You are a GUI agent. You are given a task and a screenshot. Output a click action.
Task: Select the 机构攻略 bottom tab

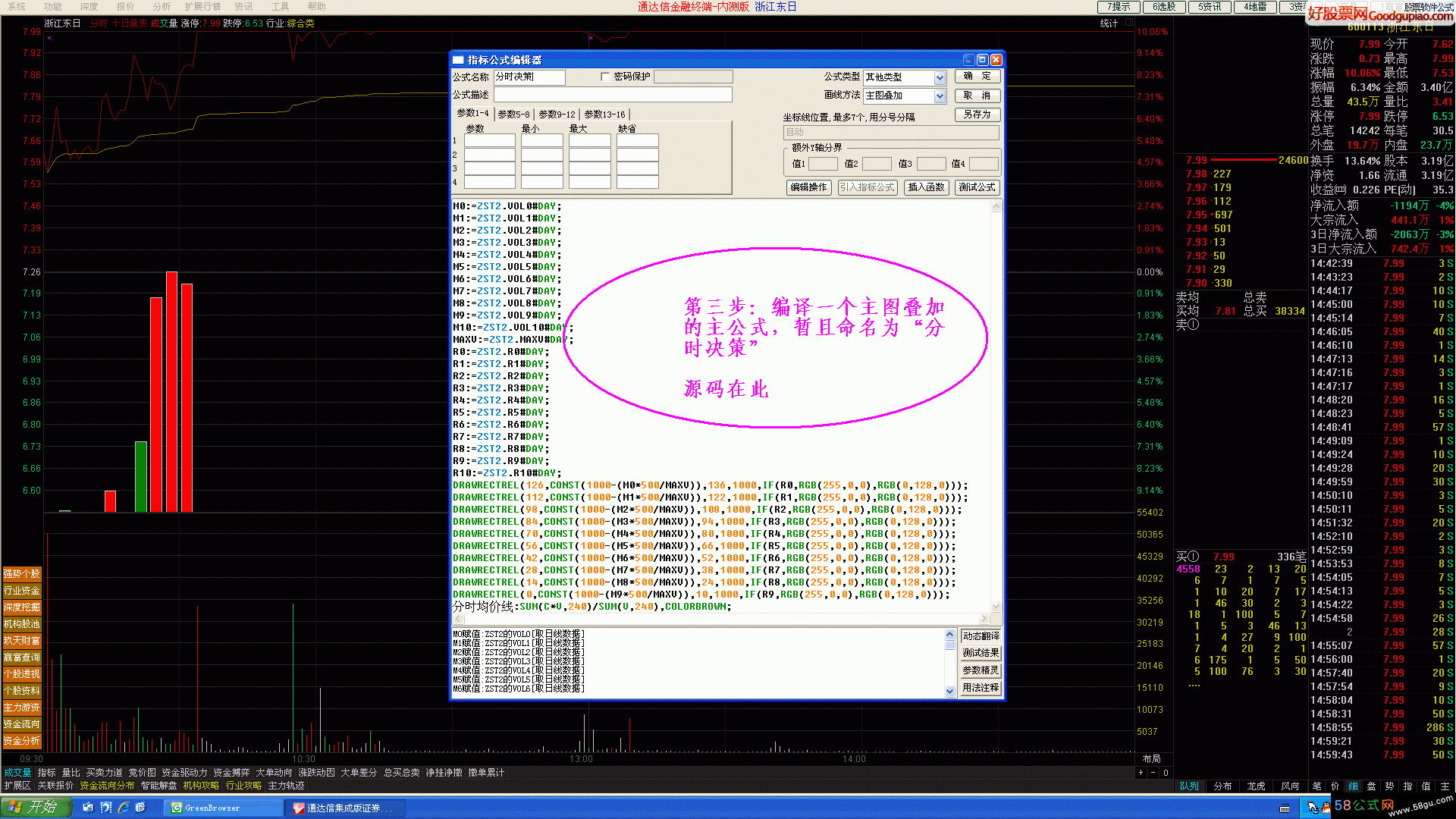201,786
